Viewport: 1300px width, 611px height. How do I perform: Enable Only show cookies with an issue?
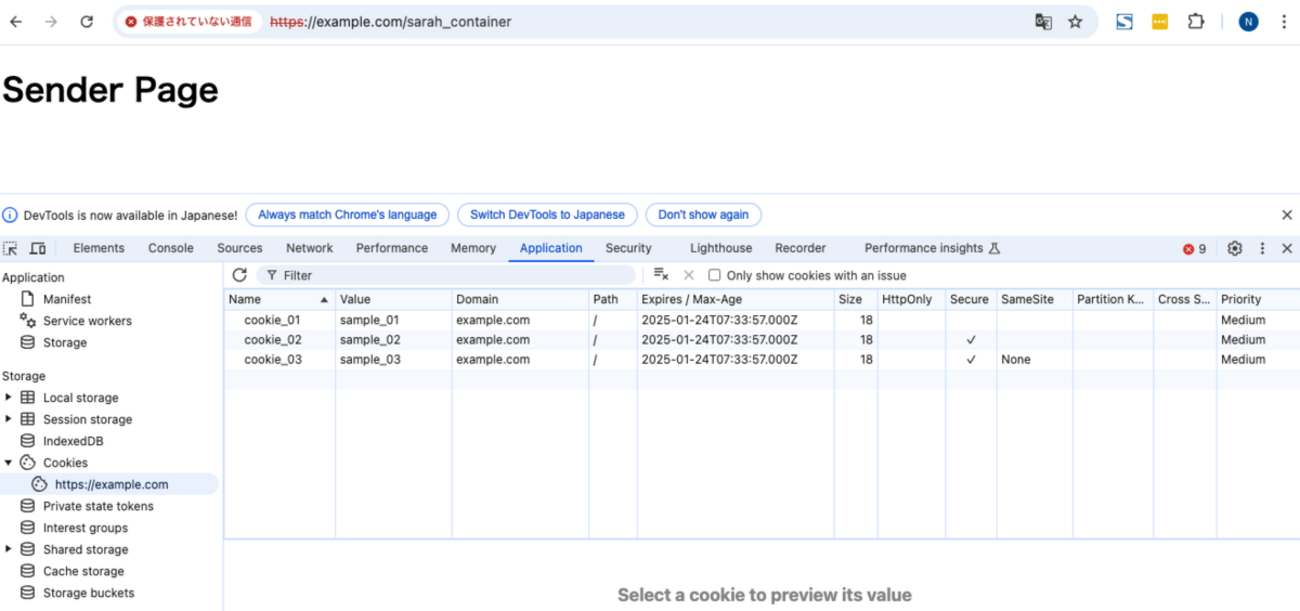tap(714, 276)
